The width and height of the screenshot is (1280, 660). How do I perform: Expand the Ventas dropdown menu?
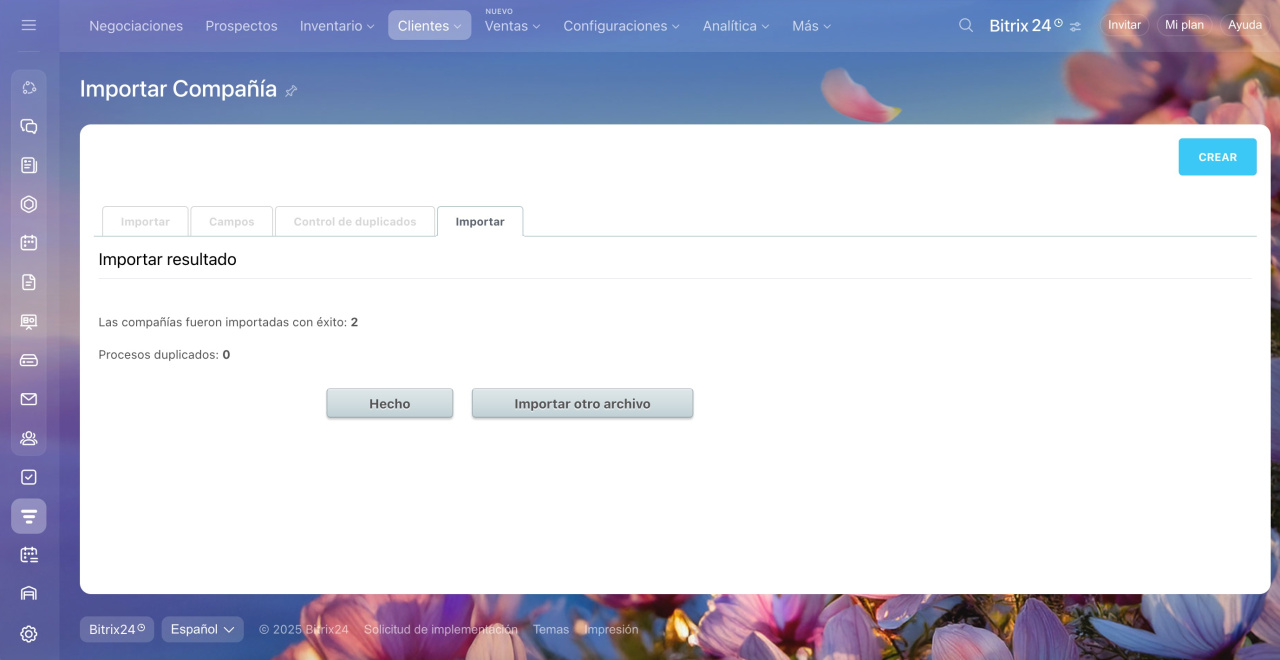point(513,26)
